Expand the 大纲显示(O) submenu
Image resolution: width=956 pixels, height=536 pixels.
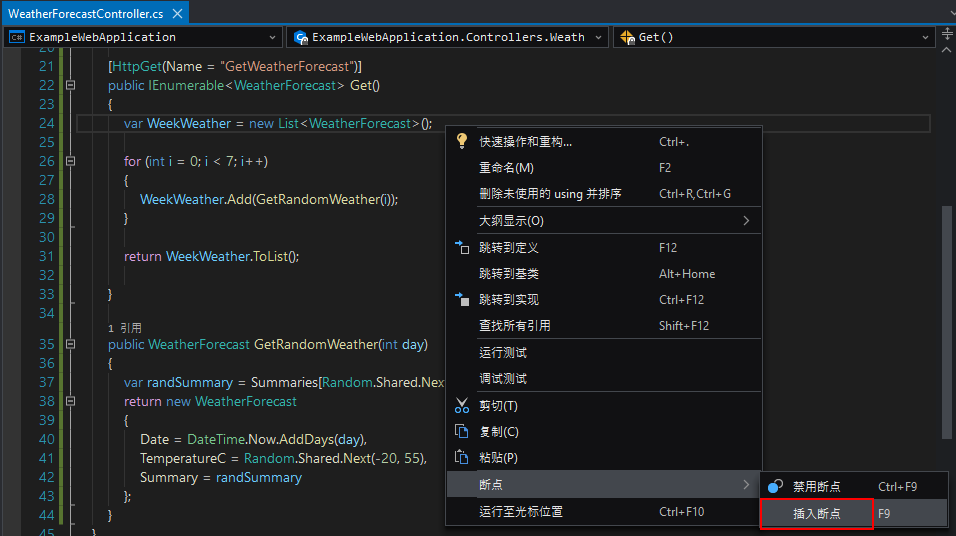[604, 221]
